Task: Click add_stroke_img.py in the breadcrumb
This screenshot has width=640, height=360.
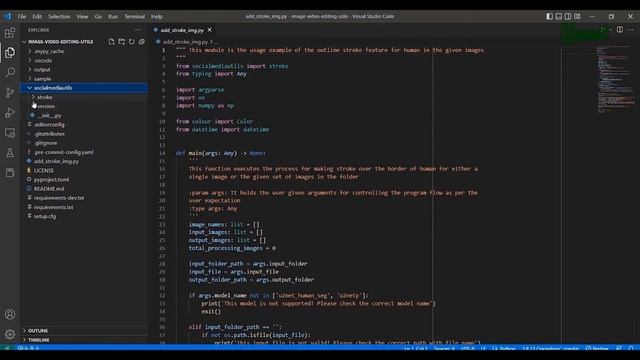Action: [185, 42]
